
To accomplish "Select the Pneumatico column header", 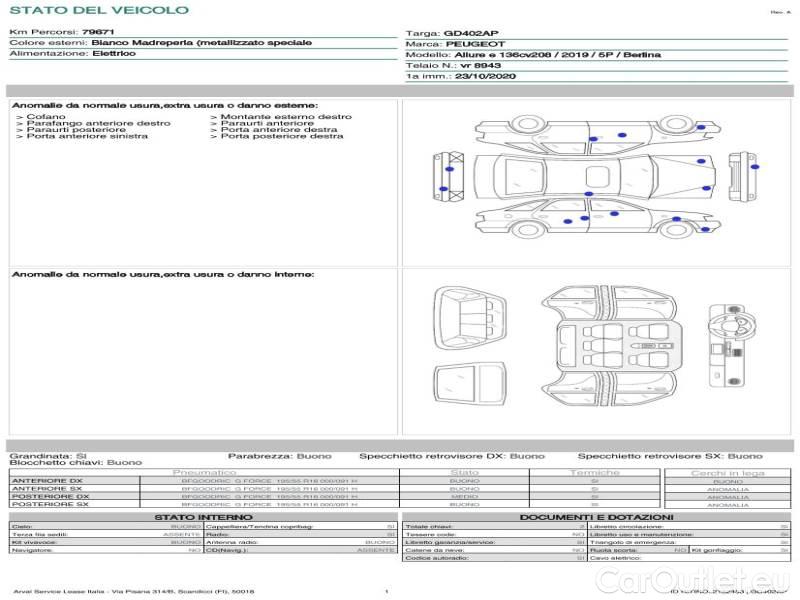I will 205,472.
